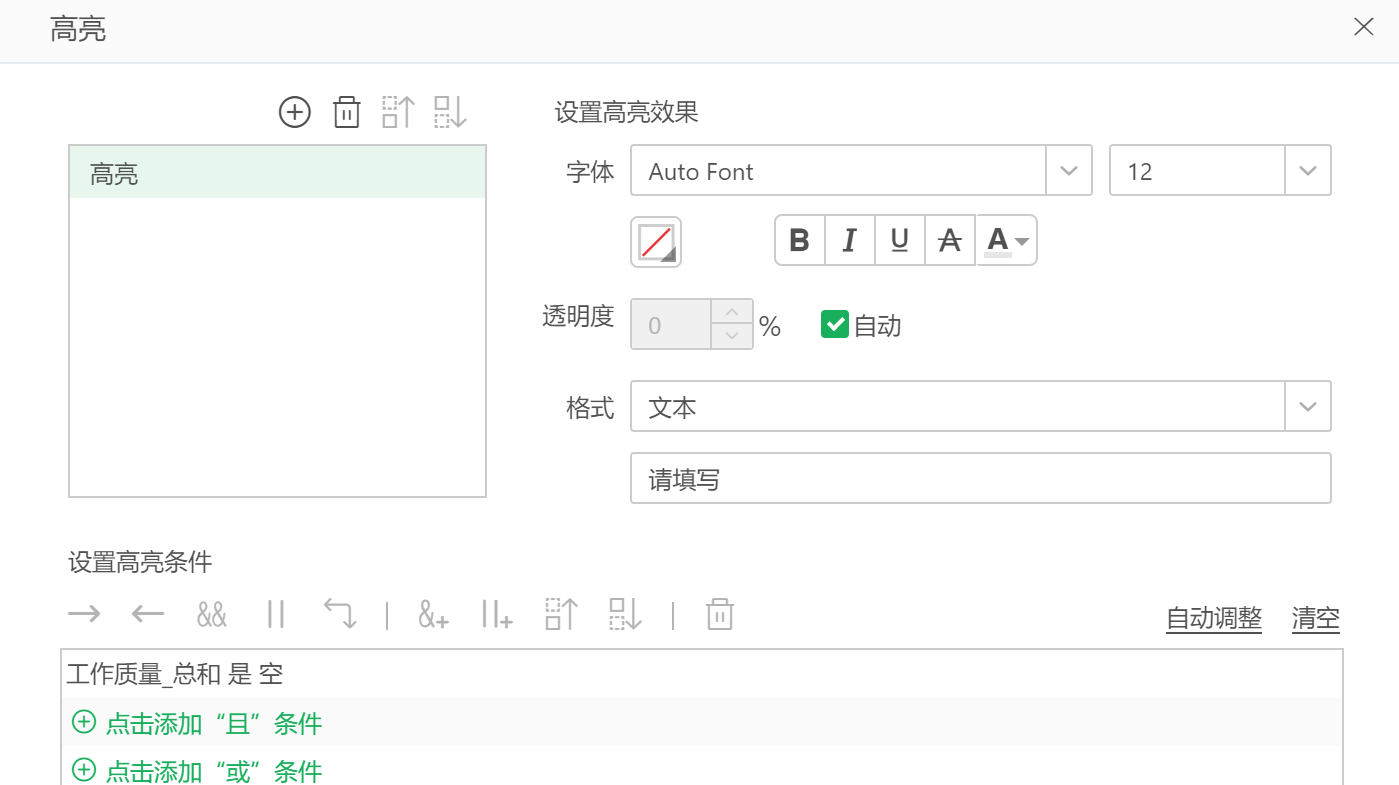Move condition up in condition toolbar

tap(562, 614)
